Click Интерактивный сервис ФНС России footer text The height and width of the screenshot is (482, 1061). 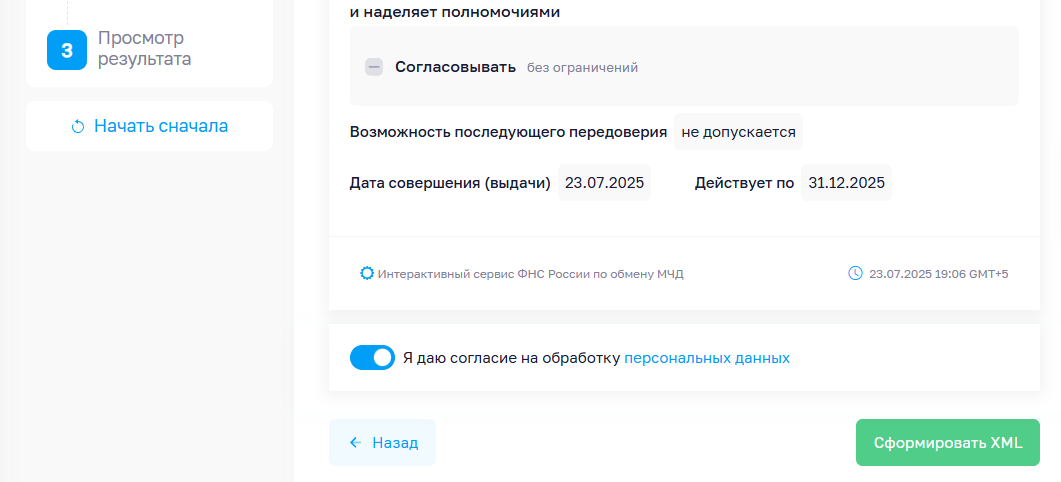click(x=530, y=274)
